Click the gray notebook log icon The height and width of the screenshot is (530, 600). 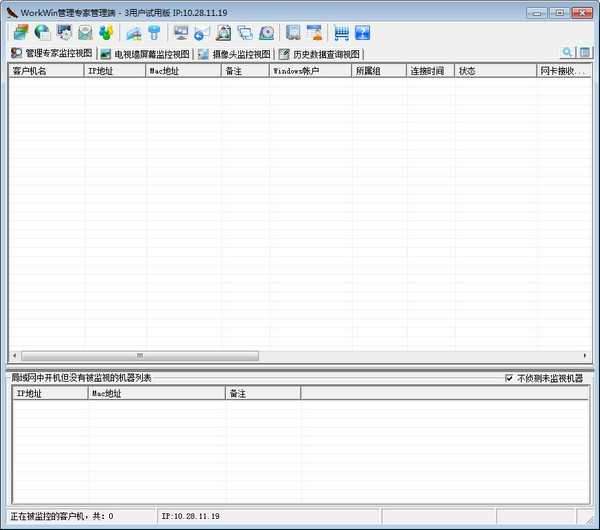pos(293,33)
